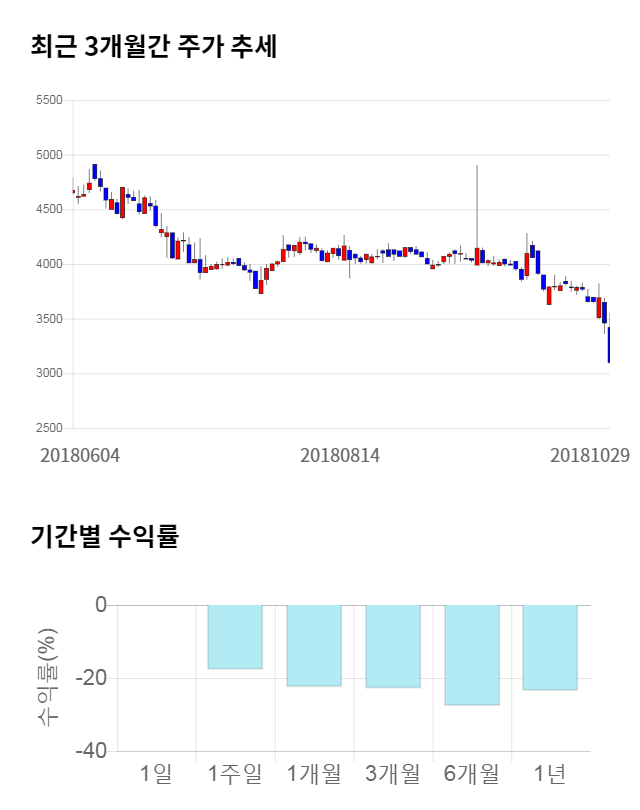Viewport: 640px width, 810px height.
Task: Click the 1년 return bar
Action: [550, 647]
